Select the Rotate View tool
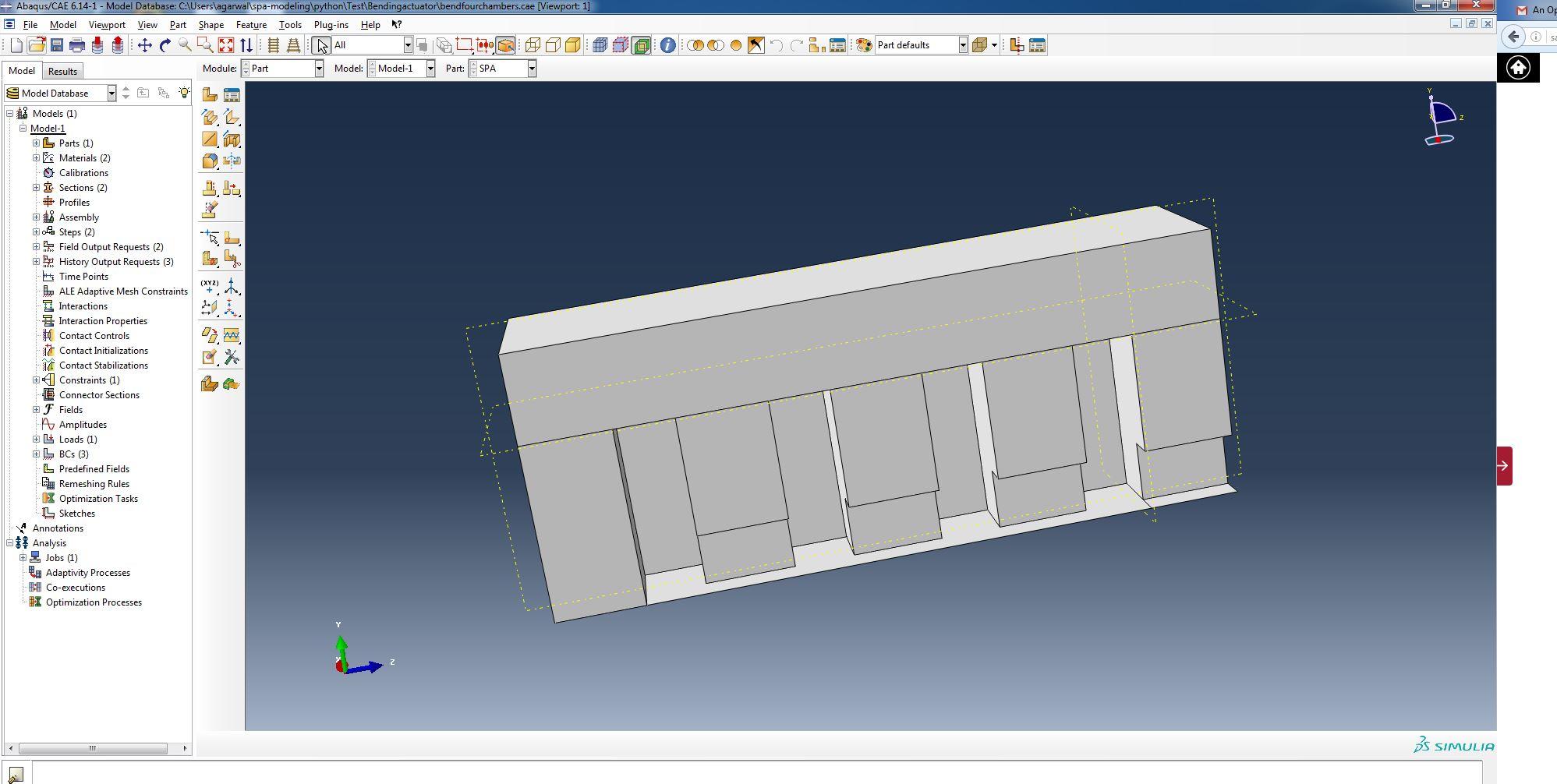 [165, 45]
